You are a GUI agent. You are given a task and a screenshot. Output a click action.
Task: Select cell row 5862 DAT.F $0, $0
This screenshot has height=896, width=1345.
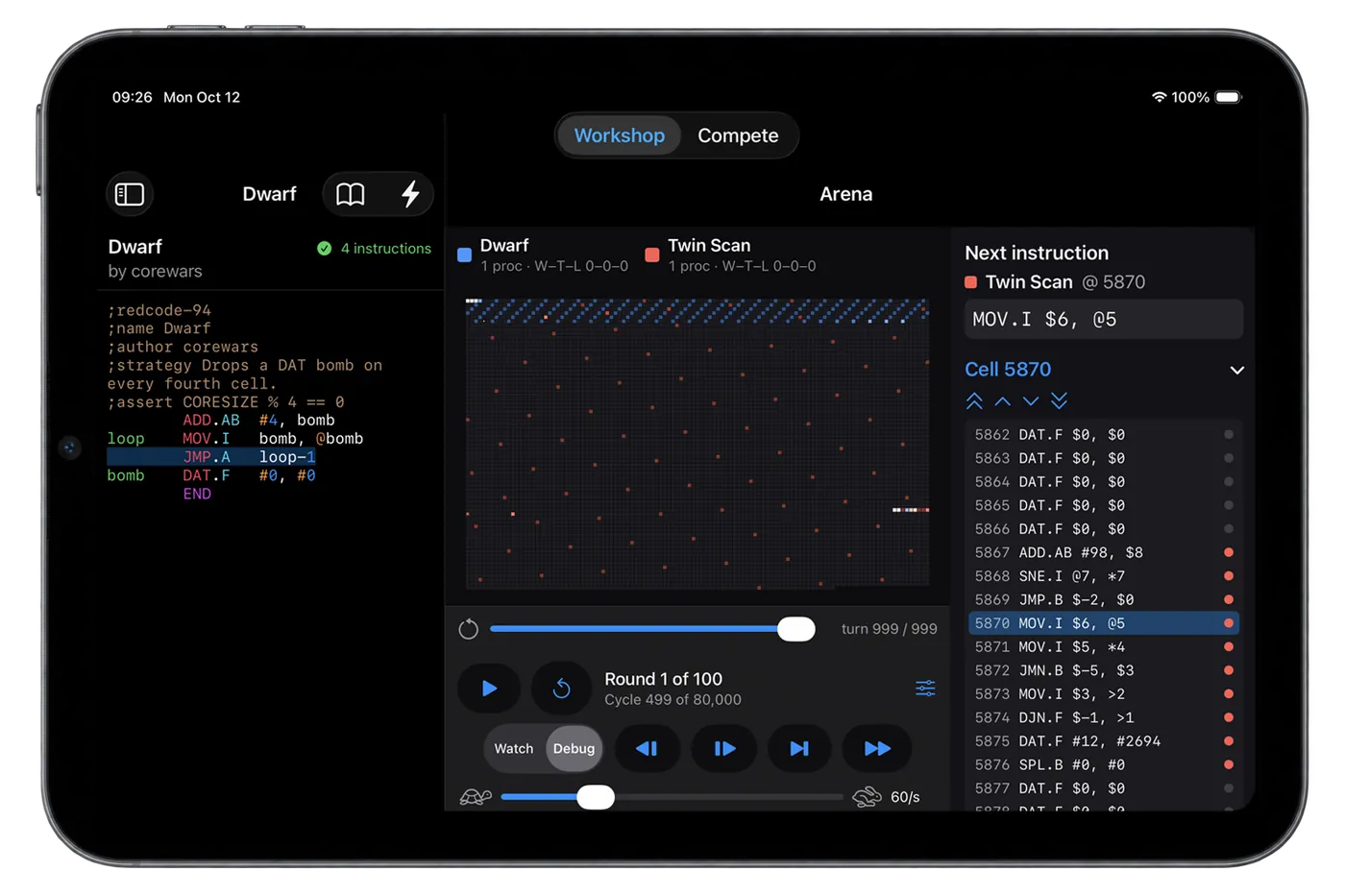pos(1104,435)
